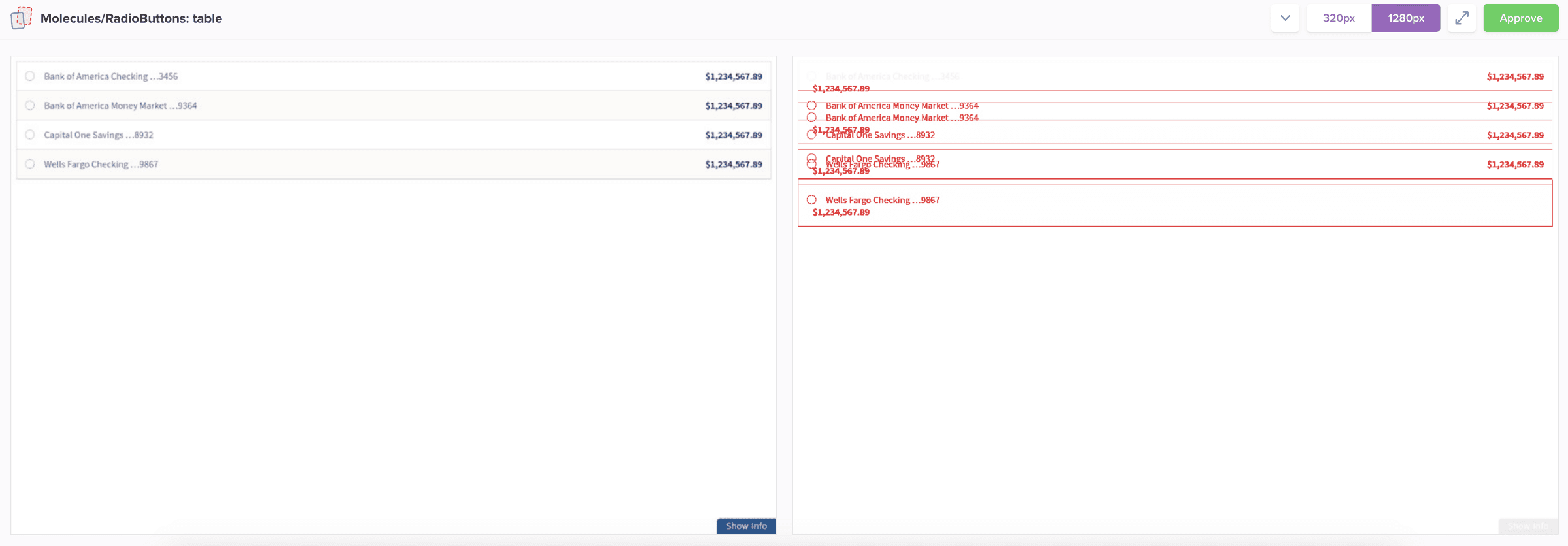Click the faded Show Info button, right panel

click(x=1528, y=526)
